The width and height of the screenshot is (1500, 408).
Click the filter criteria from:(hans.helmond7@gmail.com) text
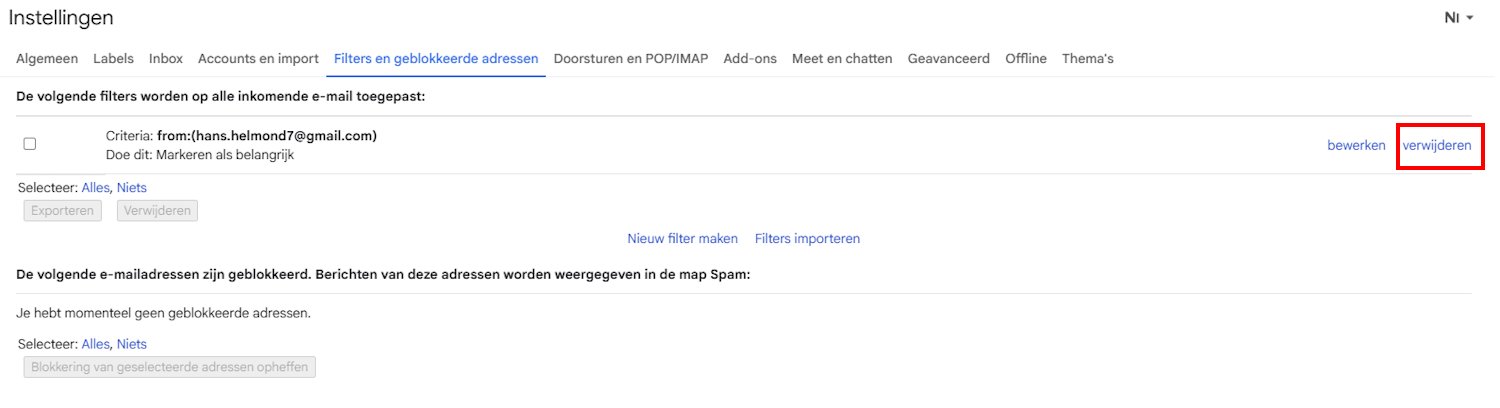267,135
